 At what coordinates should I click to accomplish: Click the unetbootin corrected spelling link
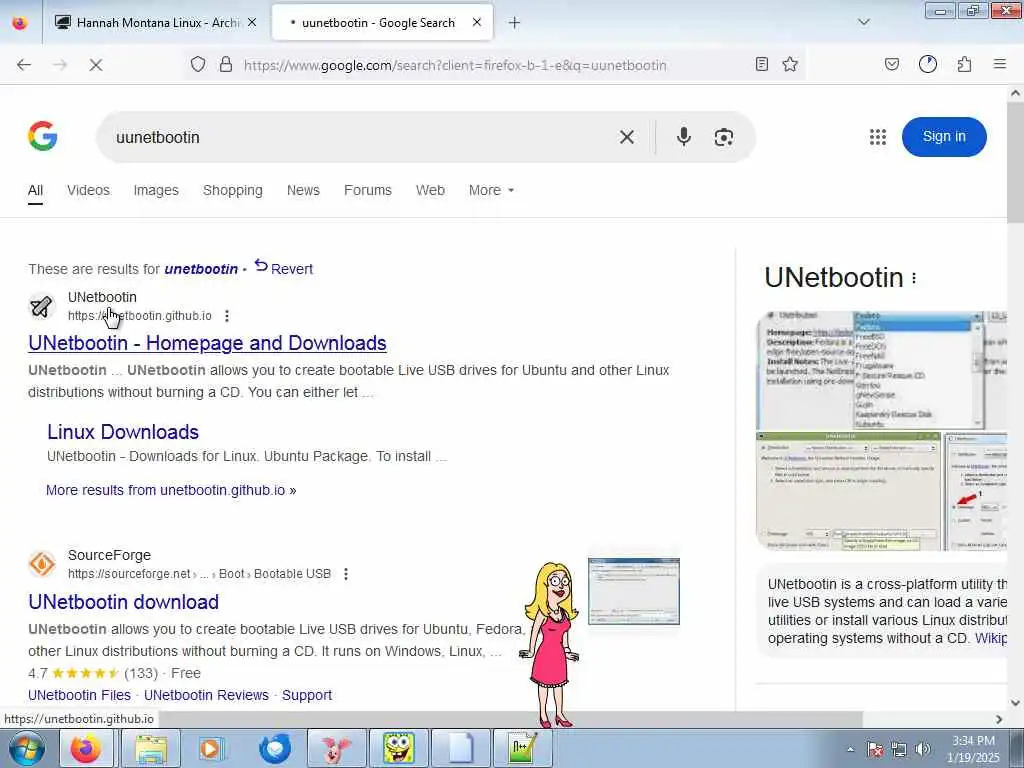(201, 269)
